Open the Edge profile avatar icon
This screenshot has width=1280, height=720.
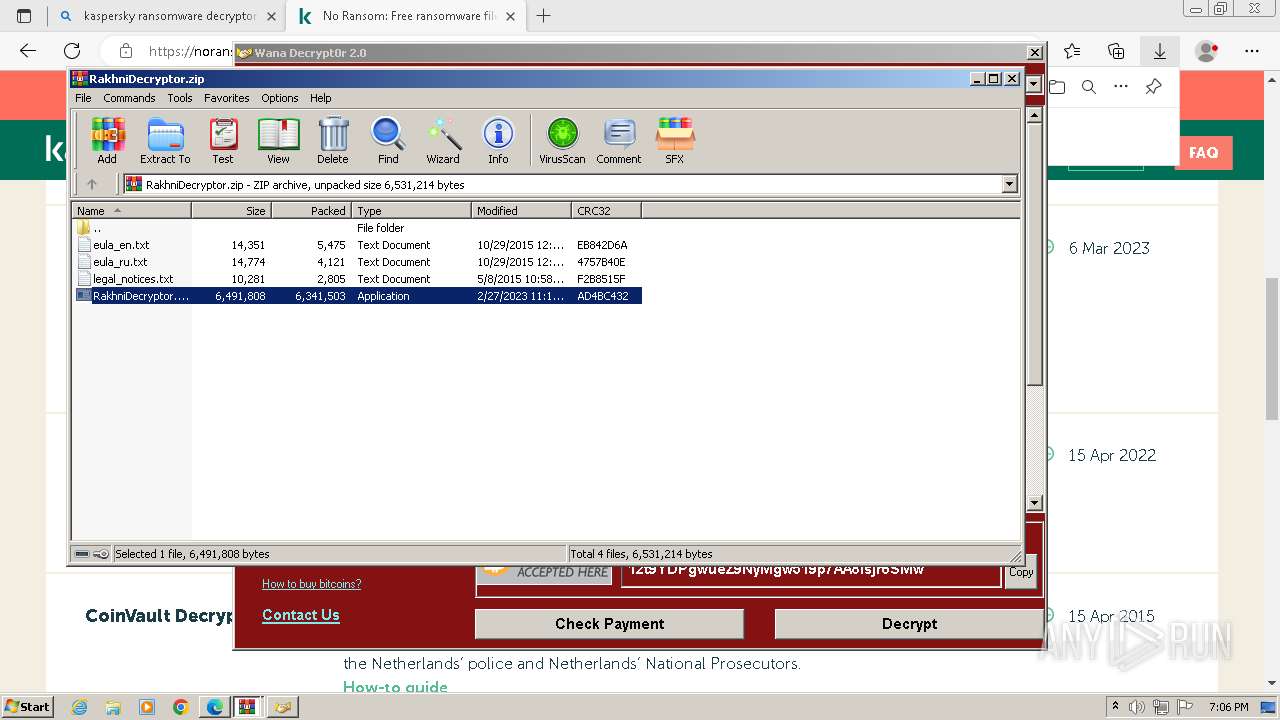pos(1207,51)
